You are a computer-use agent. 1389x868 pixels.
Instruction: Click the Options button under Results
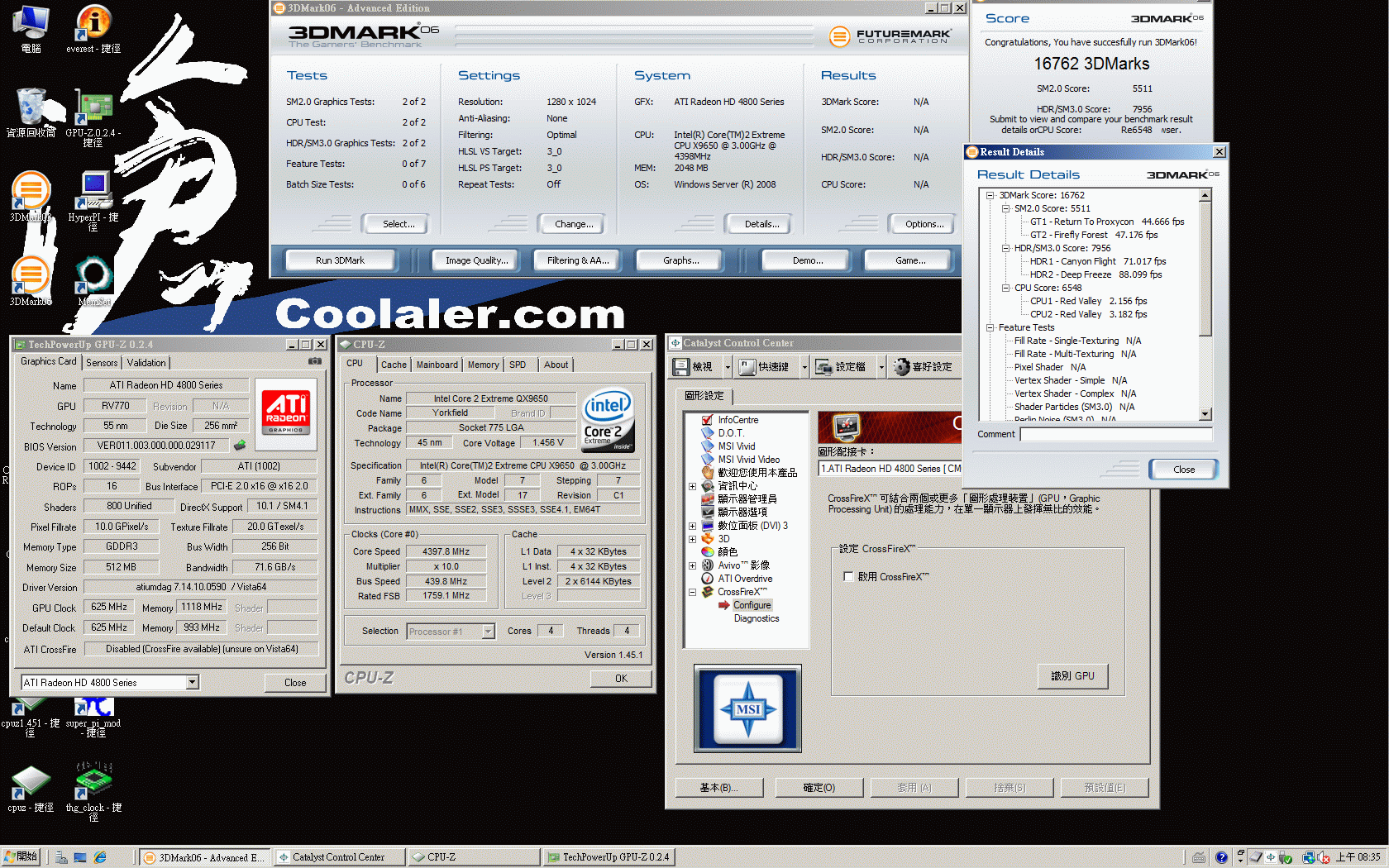click(924, 224)
